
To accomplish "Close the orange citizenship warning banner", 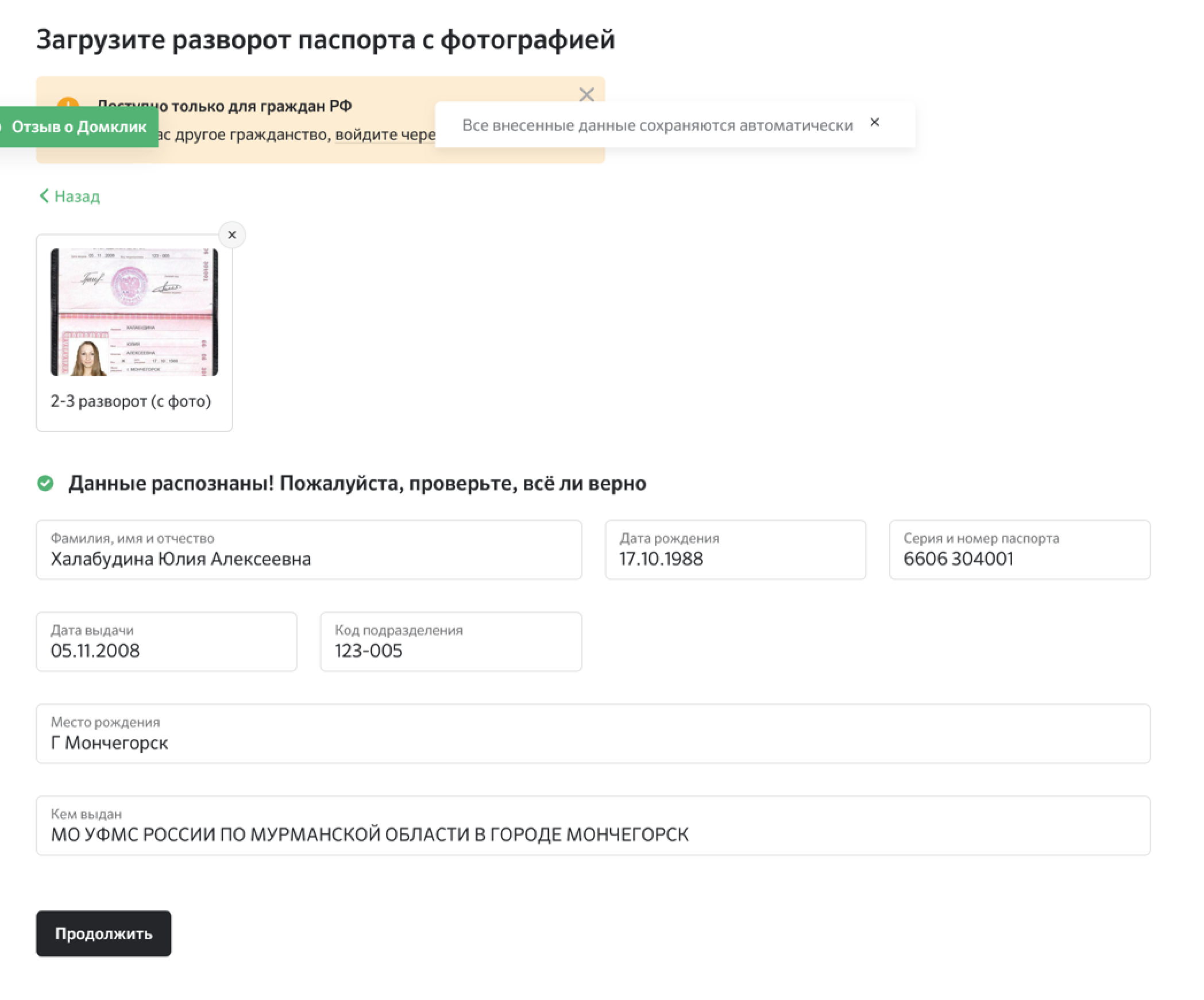I will coord(586,94).
